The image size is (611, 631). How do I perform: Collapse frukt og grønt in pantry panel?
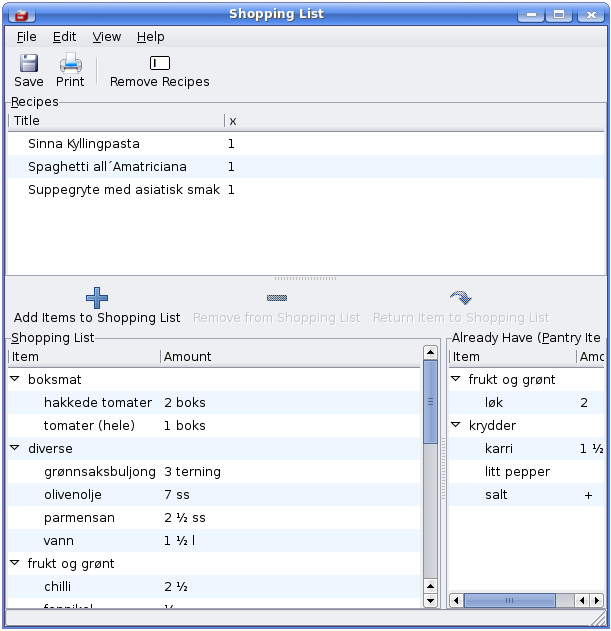coord(456,380)
